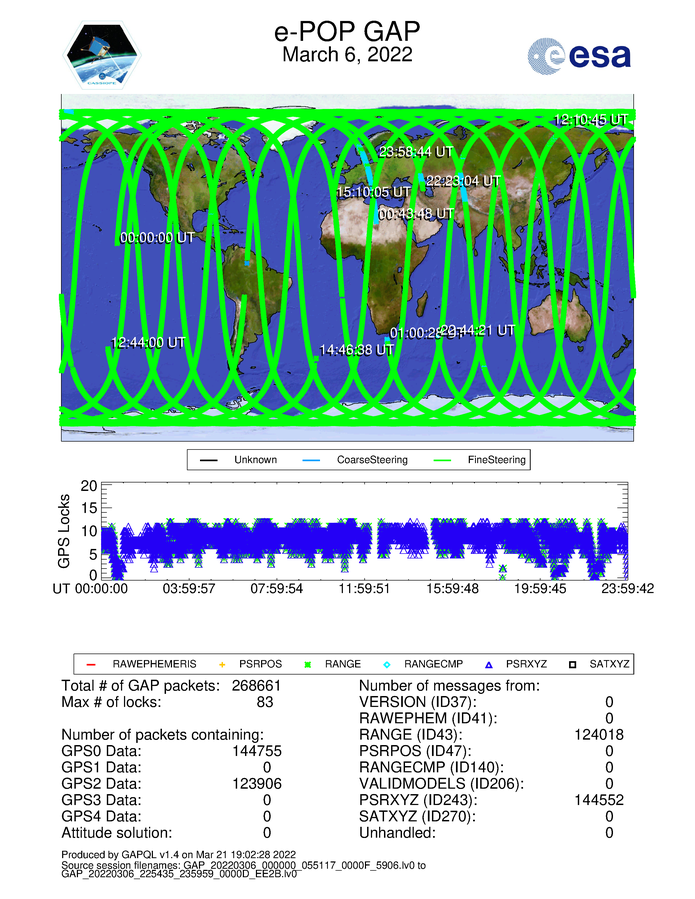Click the e-POP satellite mission logo

tap(103, 56)
